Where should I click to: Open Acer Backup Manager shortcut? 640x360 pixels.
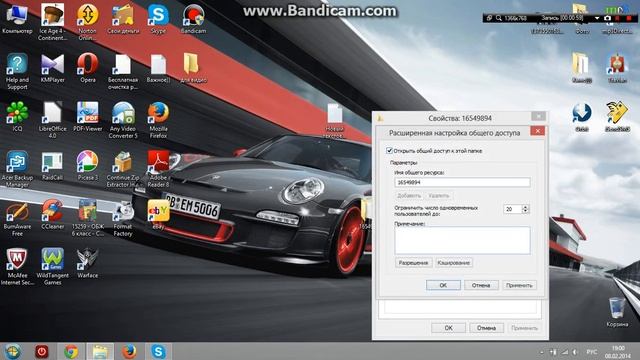click(x=17, y=169)
